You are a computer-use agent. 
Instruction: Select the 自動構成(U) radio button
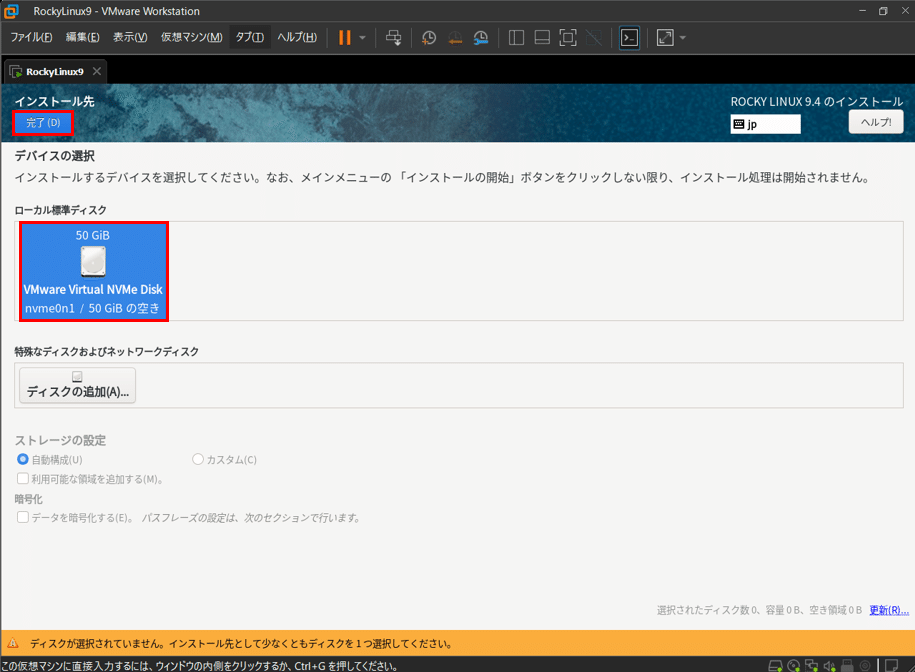click(x=23, y=460)
